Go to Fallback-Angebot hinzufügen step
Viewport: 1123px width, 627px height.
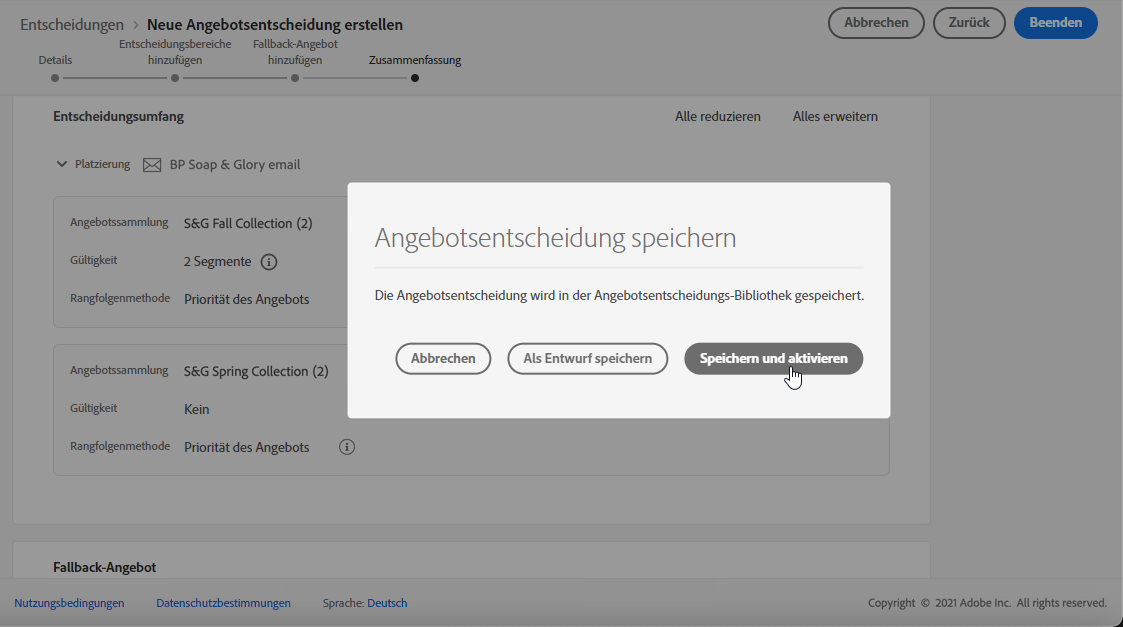(295, 52)
